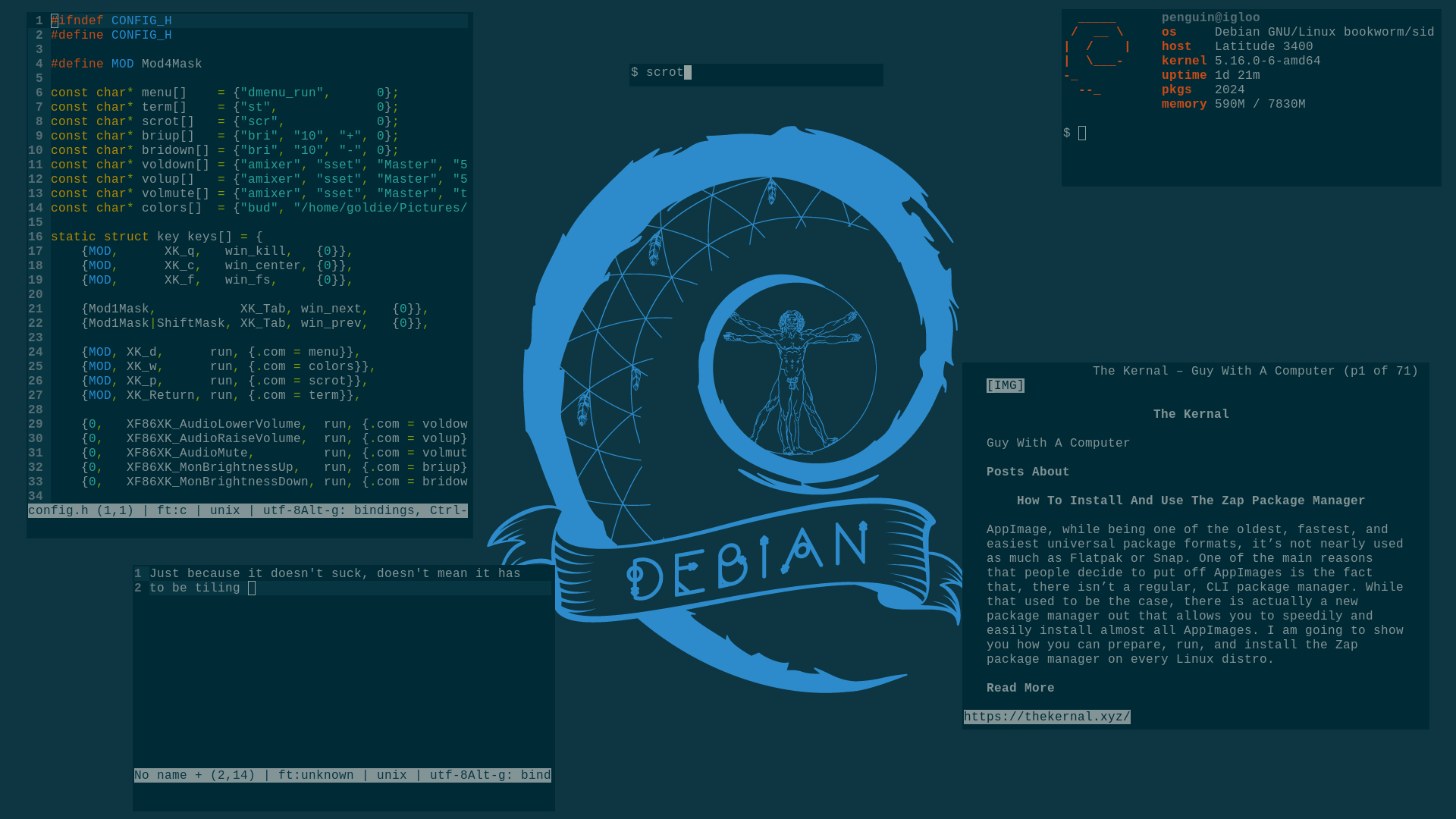
Task: Click 'The Kernal' site title heading
Action: click(x=1191, y=415)
